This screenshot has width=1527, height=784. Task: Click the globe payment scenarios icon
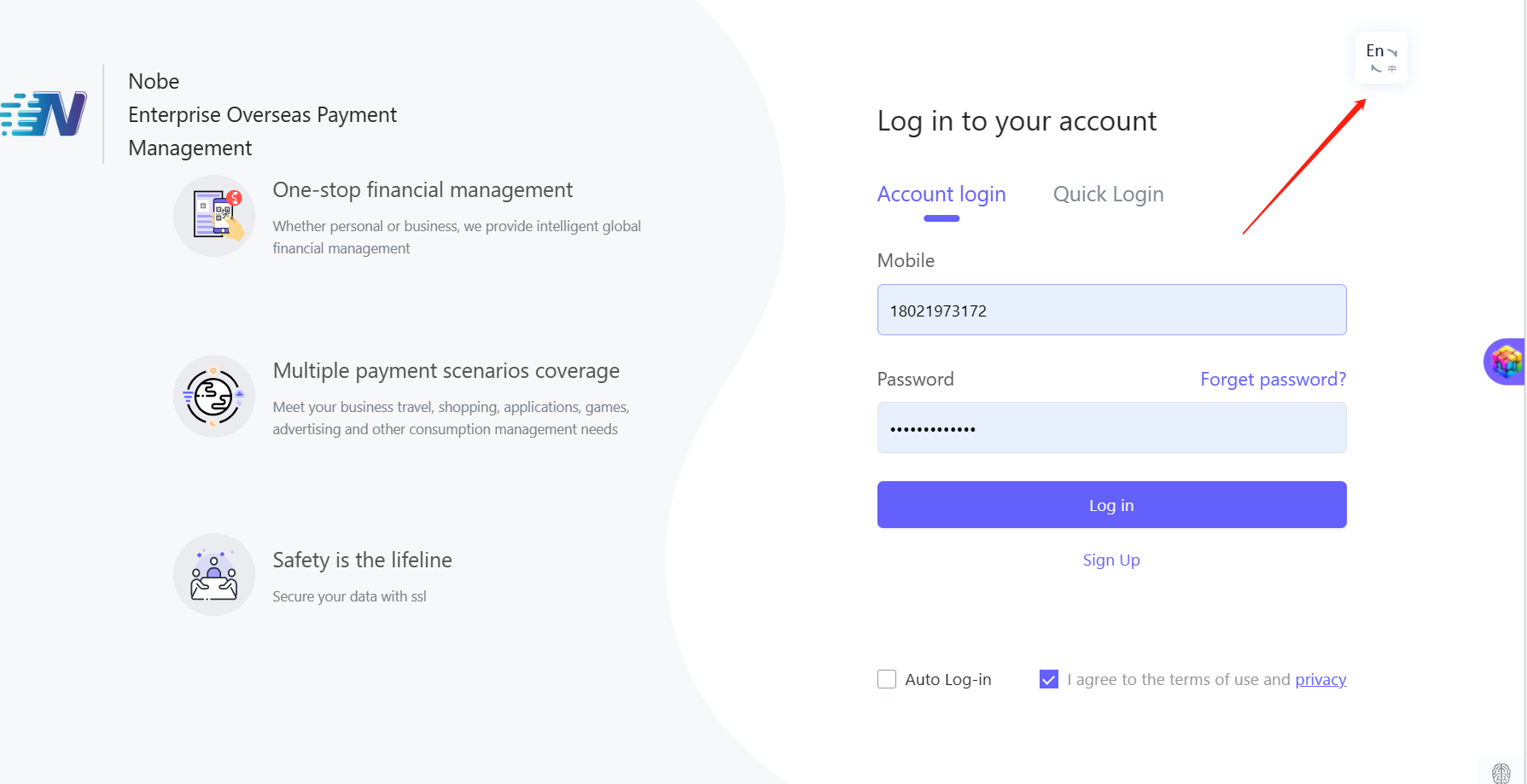pos(214,397)
